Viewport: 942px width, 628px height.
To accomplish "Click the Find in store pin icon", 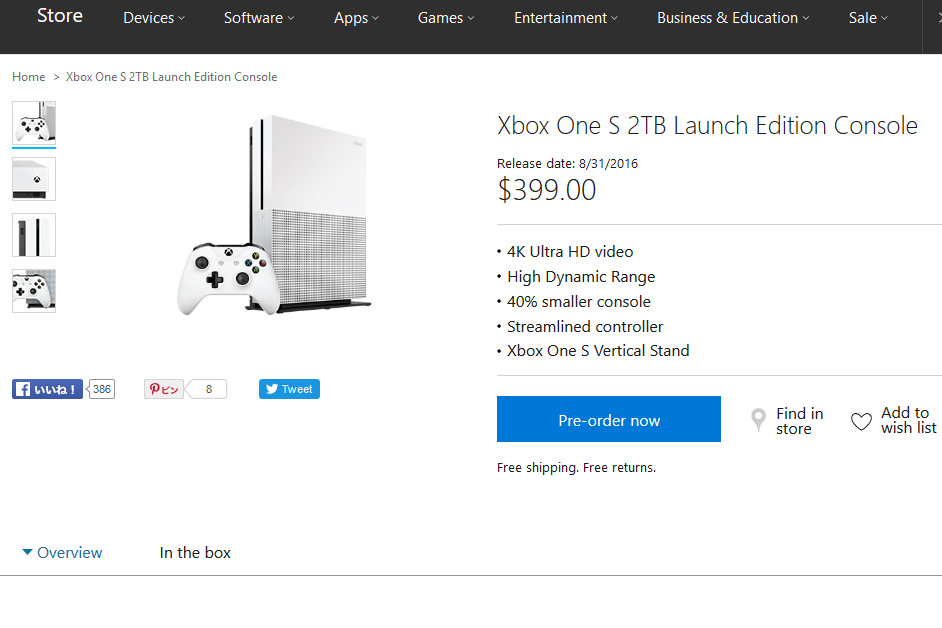I will pos(759,420).
